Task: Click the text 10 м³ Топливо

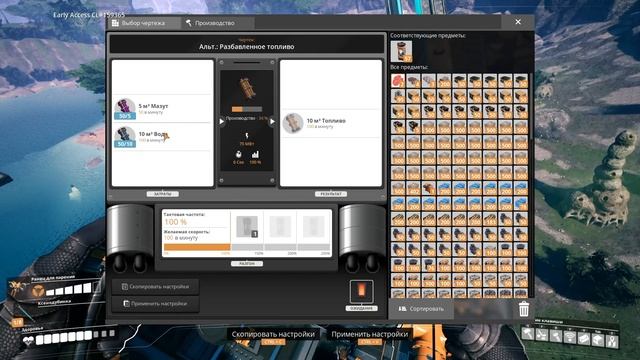Action: pos(326,121)
